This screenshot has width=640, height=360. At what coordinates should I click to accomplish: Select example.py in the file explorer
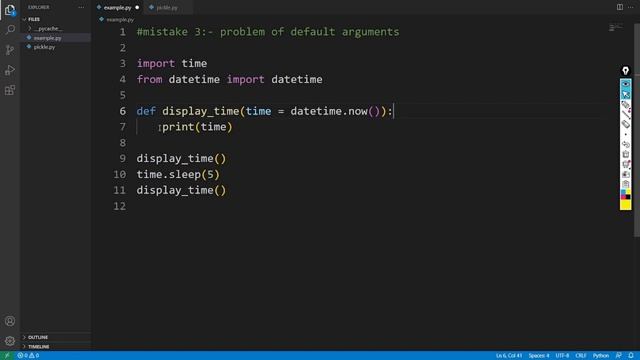coord(47,38)
